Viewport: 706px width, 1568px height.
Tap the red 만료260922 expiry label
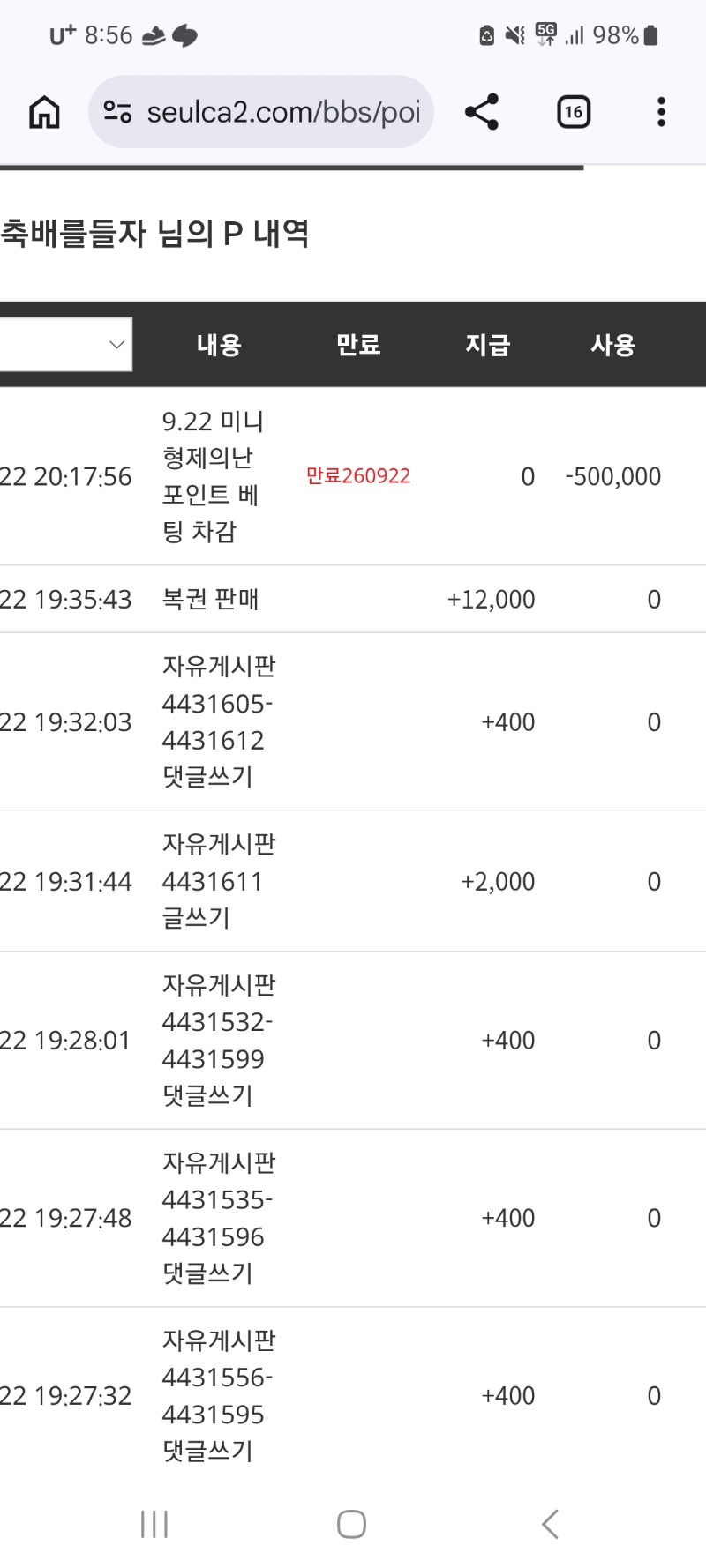[x=358, y=476]
